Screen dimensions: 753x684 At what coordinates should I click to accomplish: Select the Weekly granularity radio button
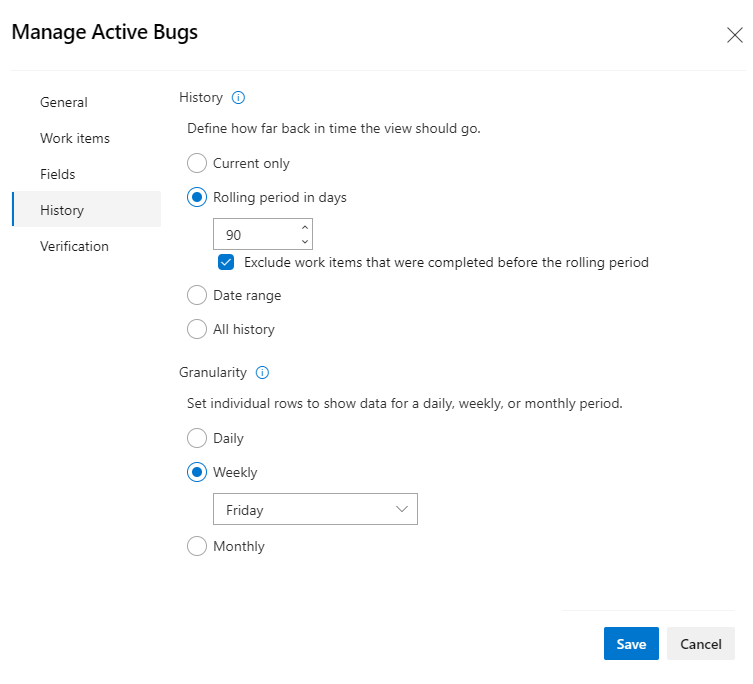pyautogui.click(x=197, y=472)
